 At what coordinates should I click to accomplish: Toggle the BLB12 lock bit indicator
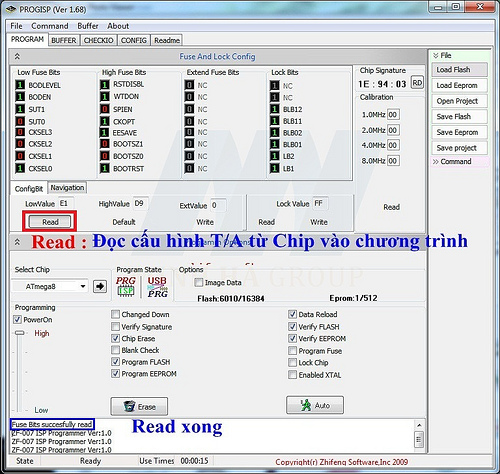pos(274,109)
